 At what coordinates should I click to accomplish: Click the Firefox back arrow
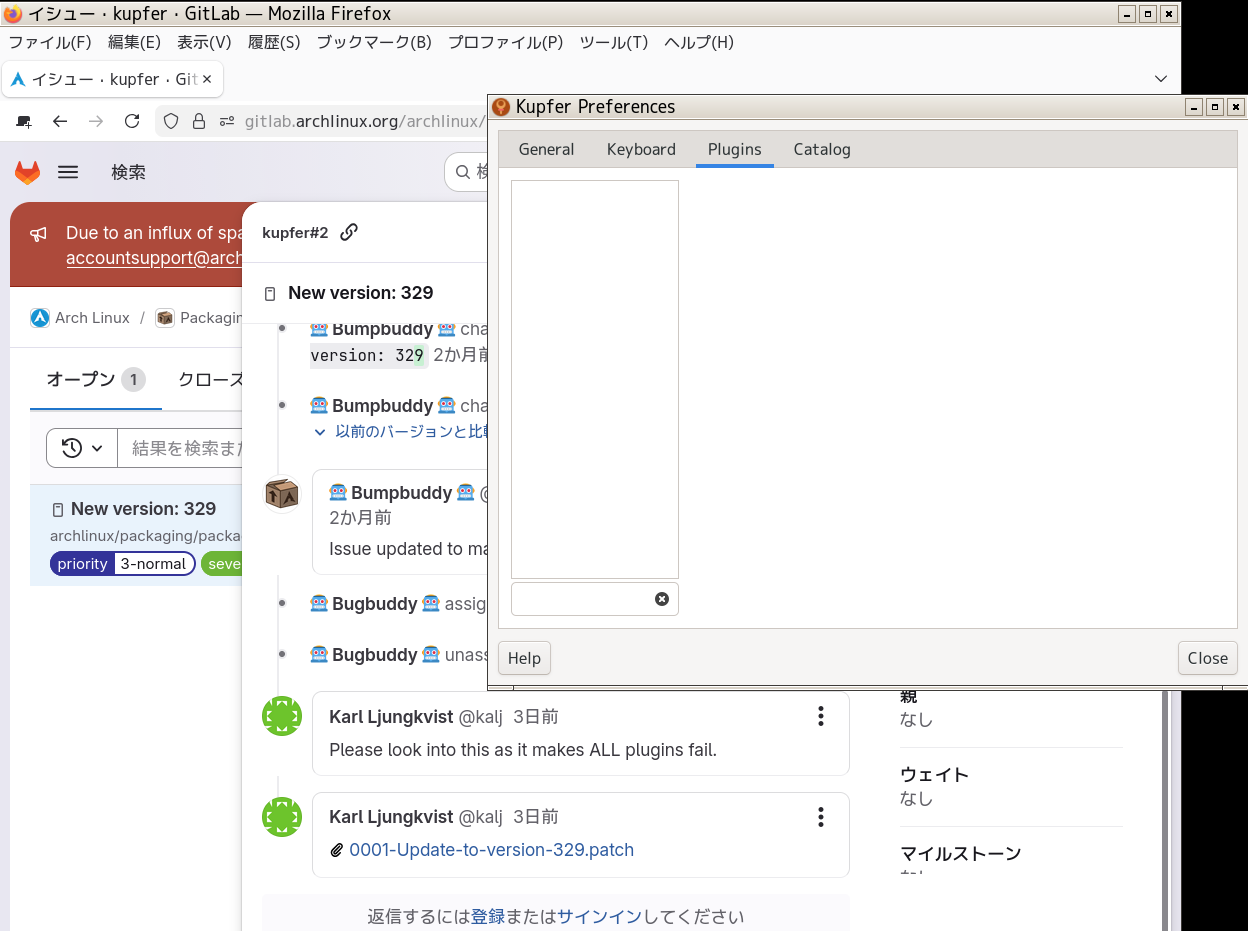point(60,121)
